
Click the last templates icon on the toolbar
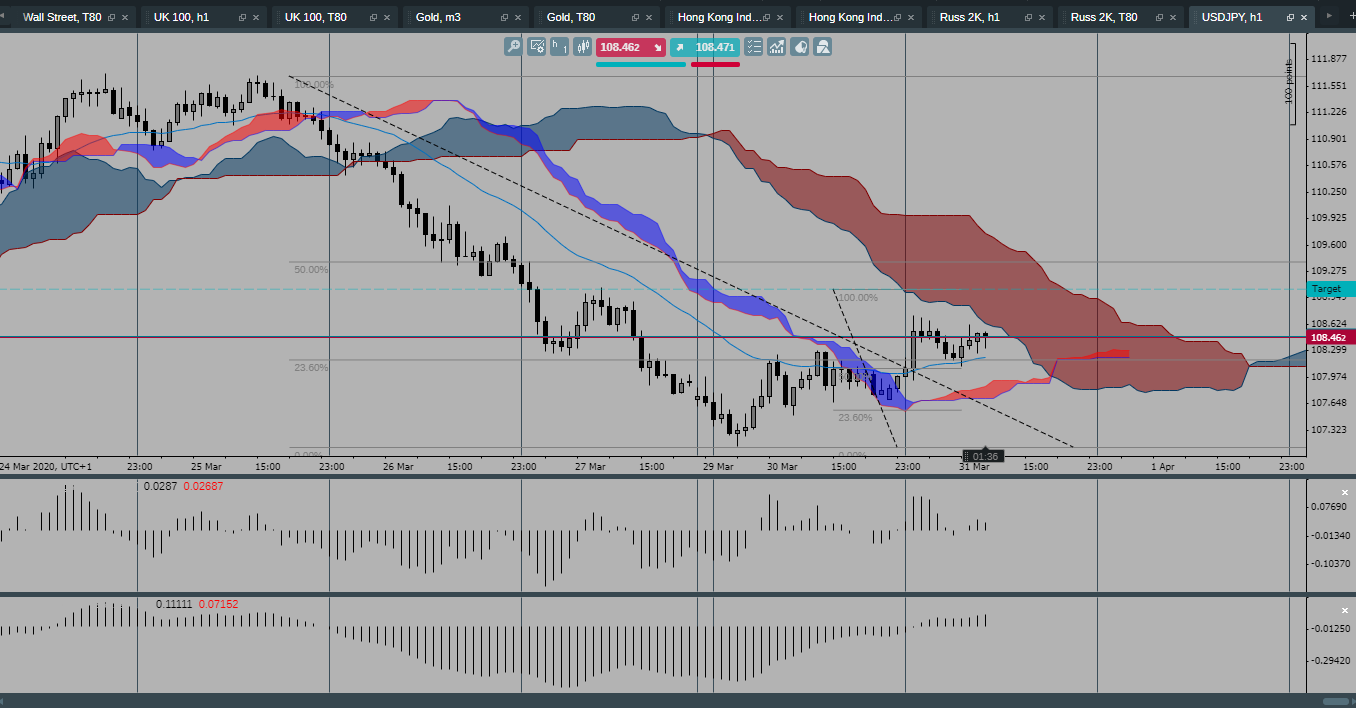tap(822, 46)
